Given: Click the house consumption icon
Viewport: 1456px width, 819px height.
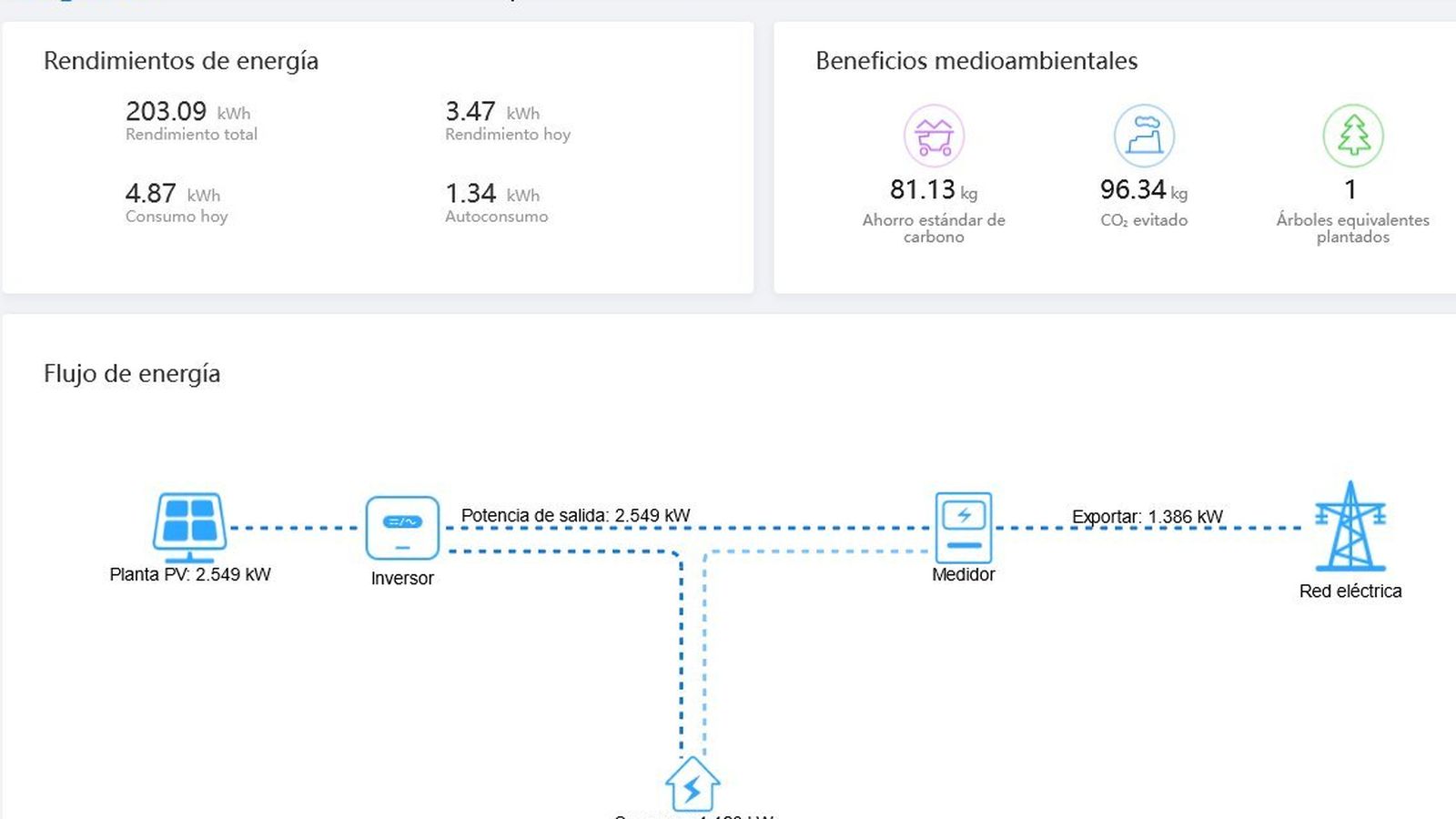Looking at the screenshot, I should (692, 784).
